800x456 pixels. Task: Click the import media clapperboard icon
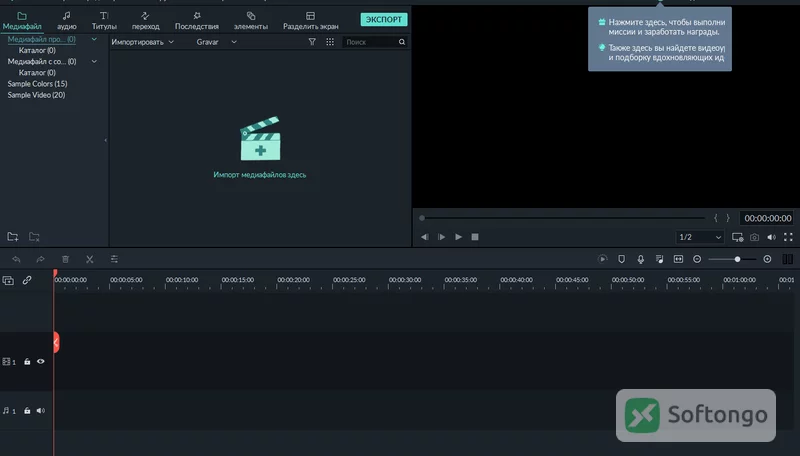tap(260, 138)
